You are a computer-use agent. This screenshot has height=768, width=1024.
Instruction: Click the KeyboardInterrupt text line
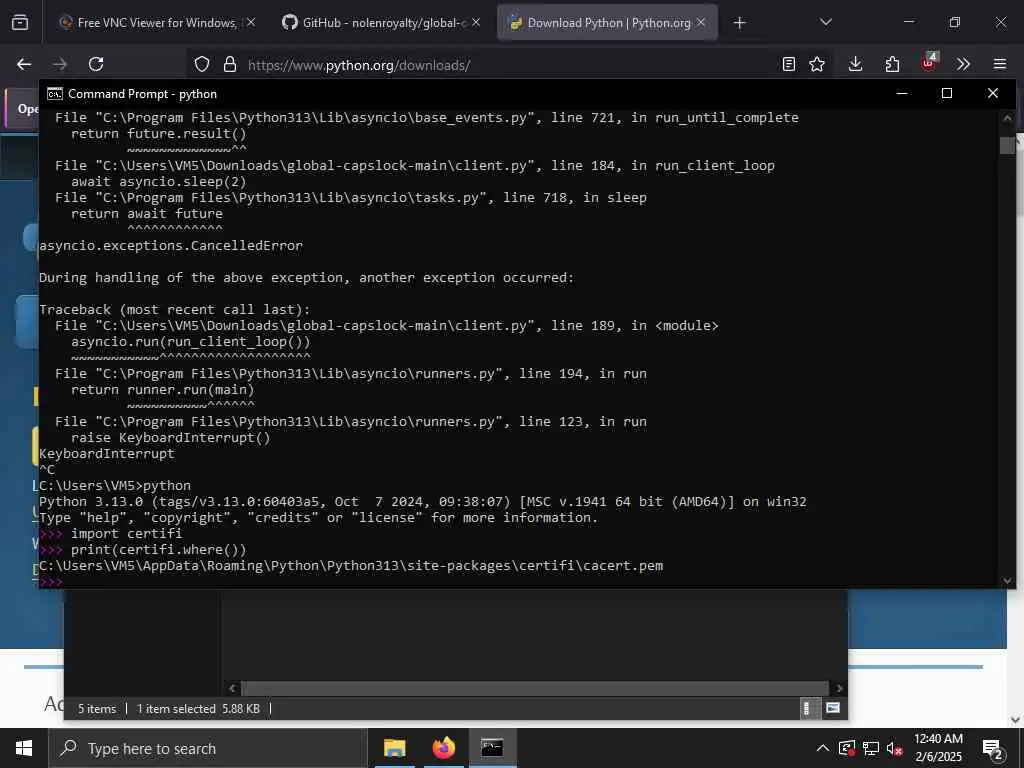pos(106,454)
